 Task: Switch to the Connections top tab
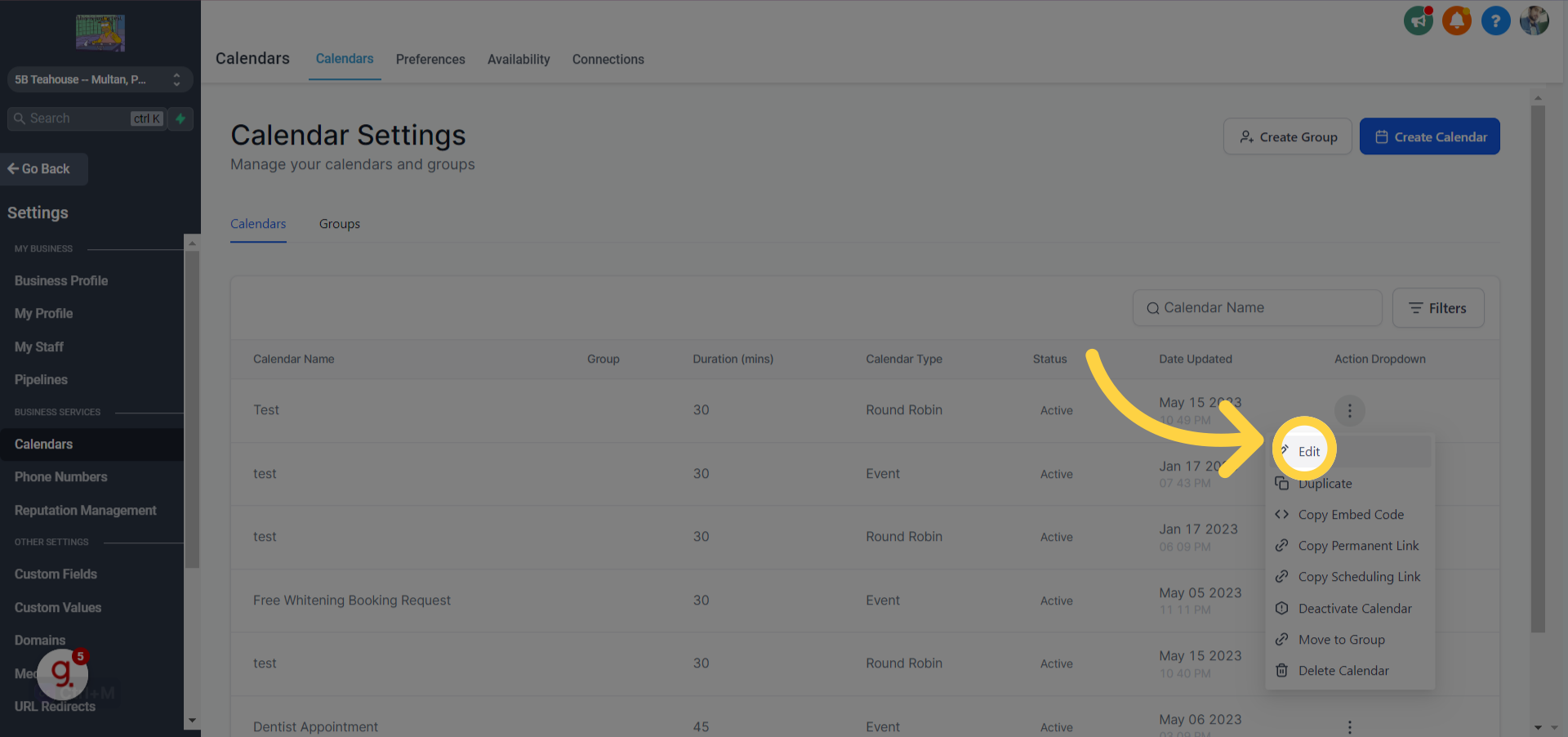coord(608,60)
